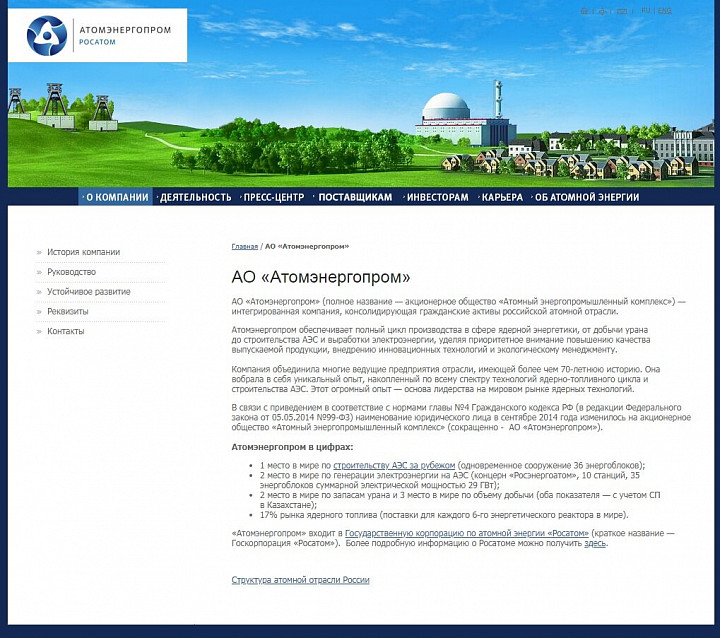This screenshot has width=720, height=638.
Task: Go to the «ПРЕСС-ЦЕНТР» section
Action: coord(273,197)
